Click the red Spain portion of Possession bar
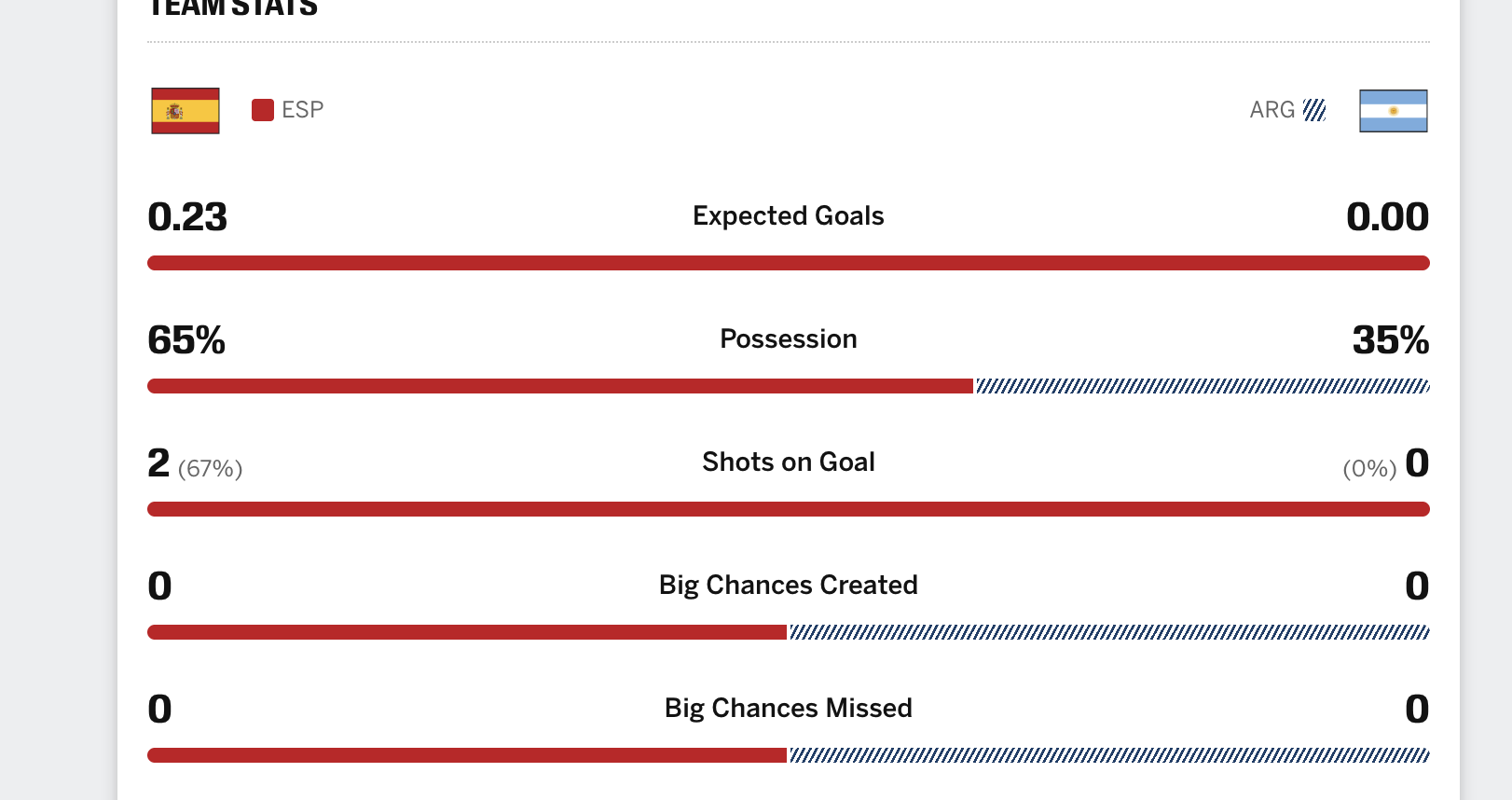The height and width of the screenshot is (800, 1512). [x=560, y=386]
